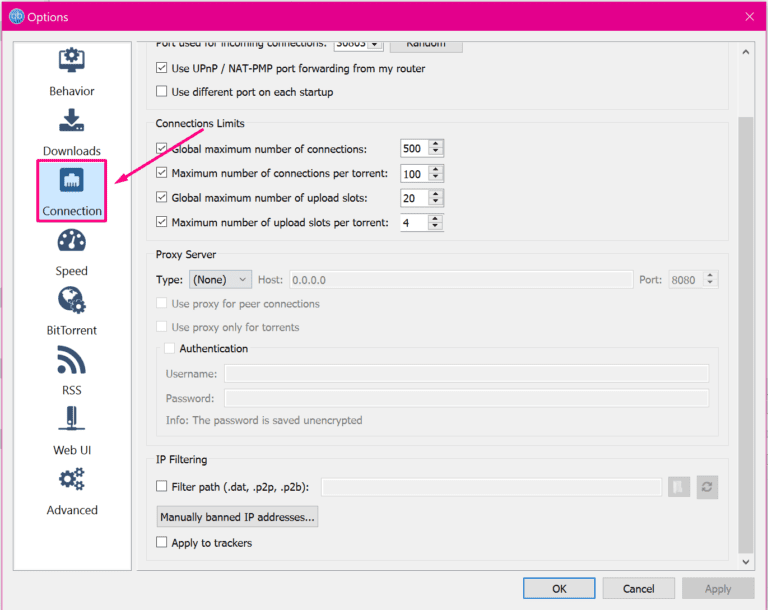
Task: Open the Behavior settings icon
Action: pos(72,60)
